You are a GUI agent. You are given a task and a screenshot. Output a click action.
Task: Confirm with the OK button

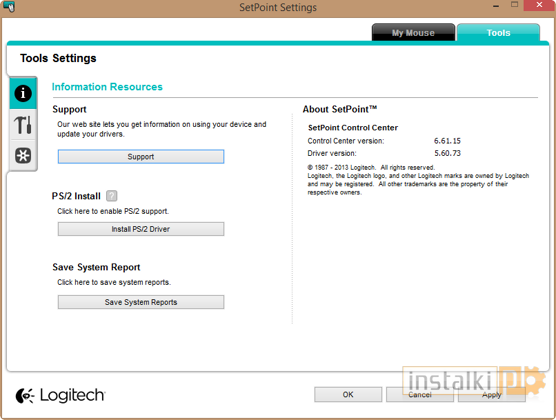click(x=348, y=394)
